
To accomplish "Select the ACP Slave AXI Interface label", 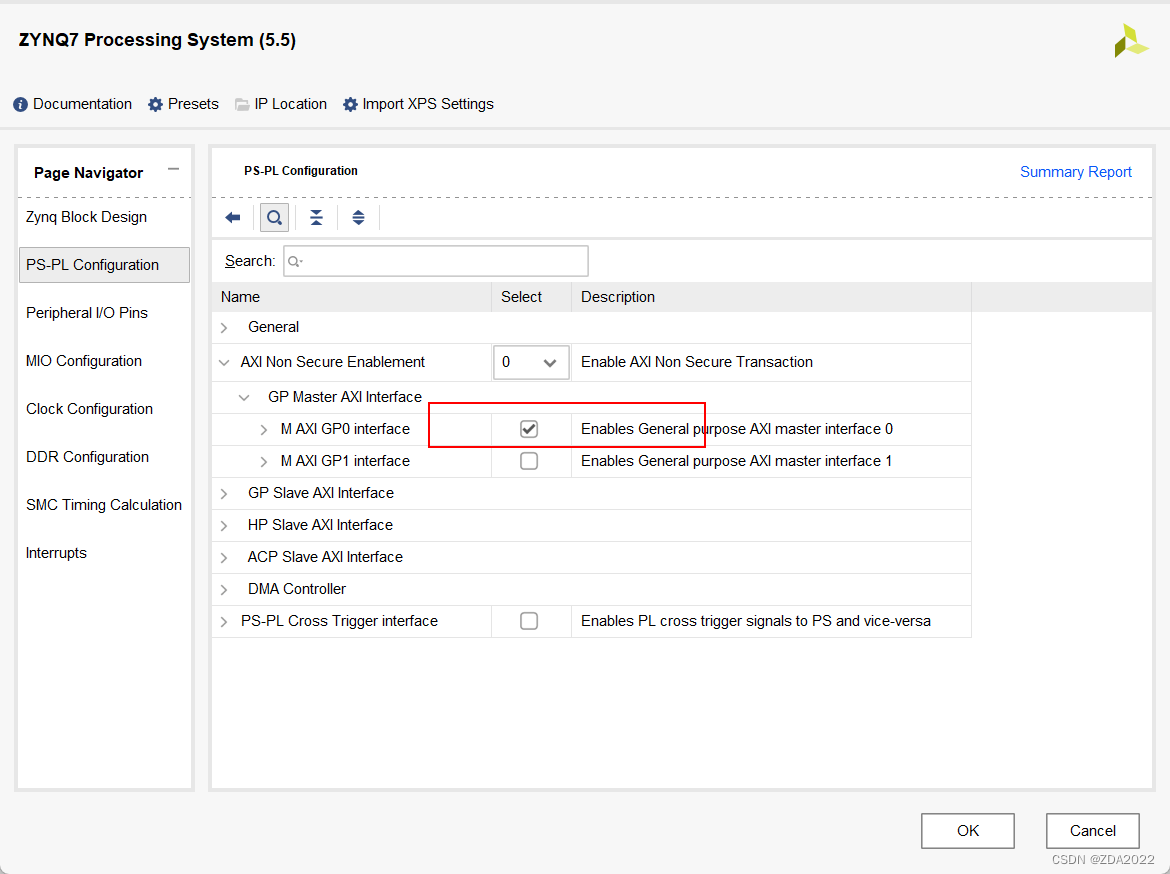I will click(325, 558).
